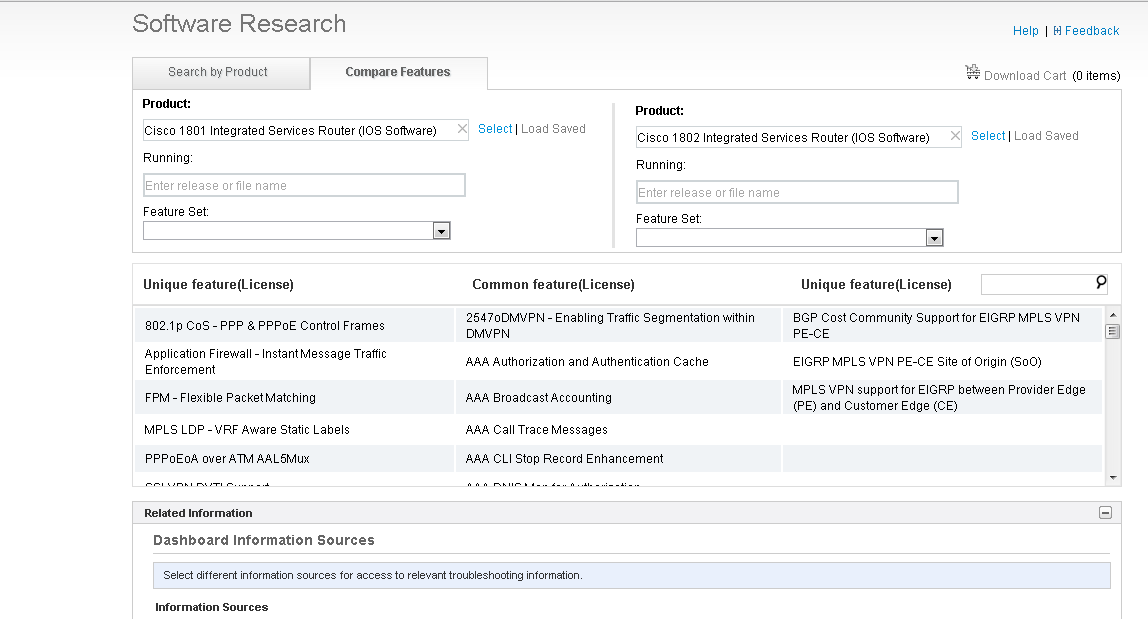Image resolution: width=1148 pixels, height=619 pixels.
Task: Click Load Saved for Cisco 1801
Action: tap(553, 129)
